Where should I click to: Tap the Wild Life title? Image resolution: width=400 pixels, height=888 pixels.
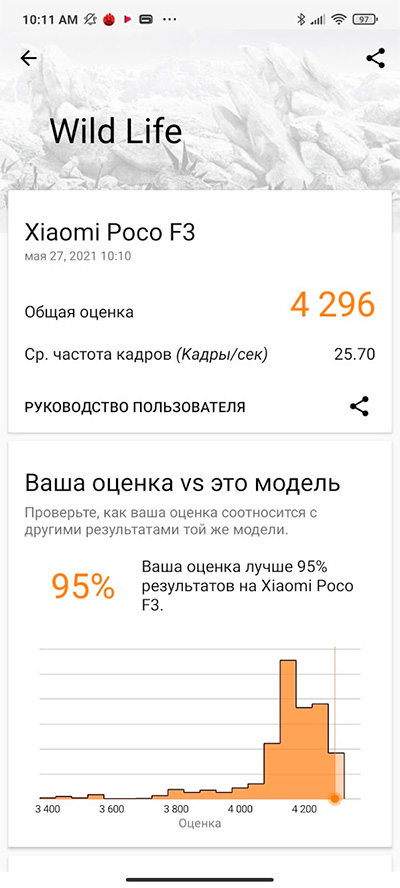click(116, 131)
